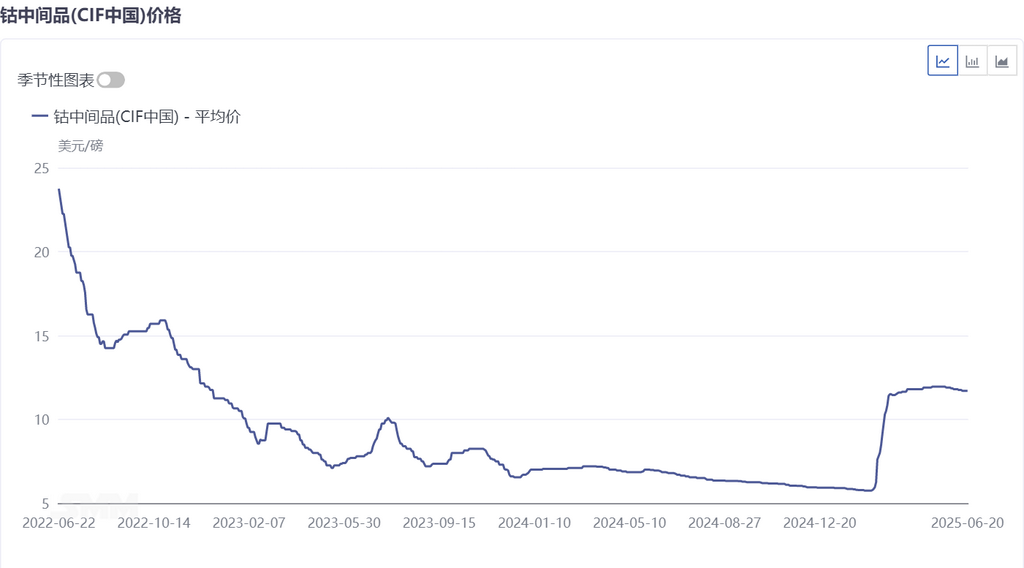The width and height of the screenshot is (1024, 568).
Task: Click the 钴中间品(CIF中国)价格 page title
Action: coord(91,16)
